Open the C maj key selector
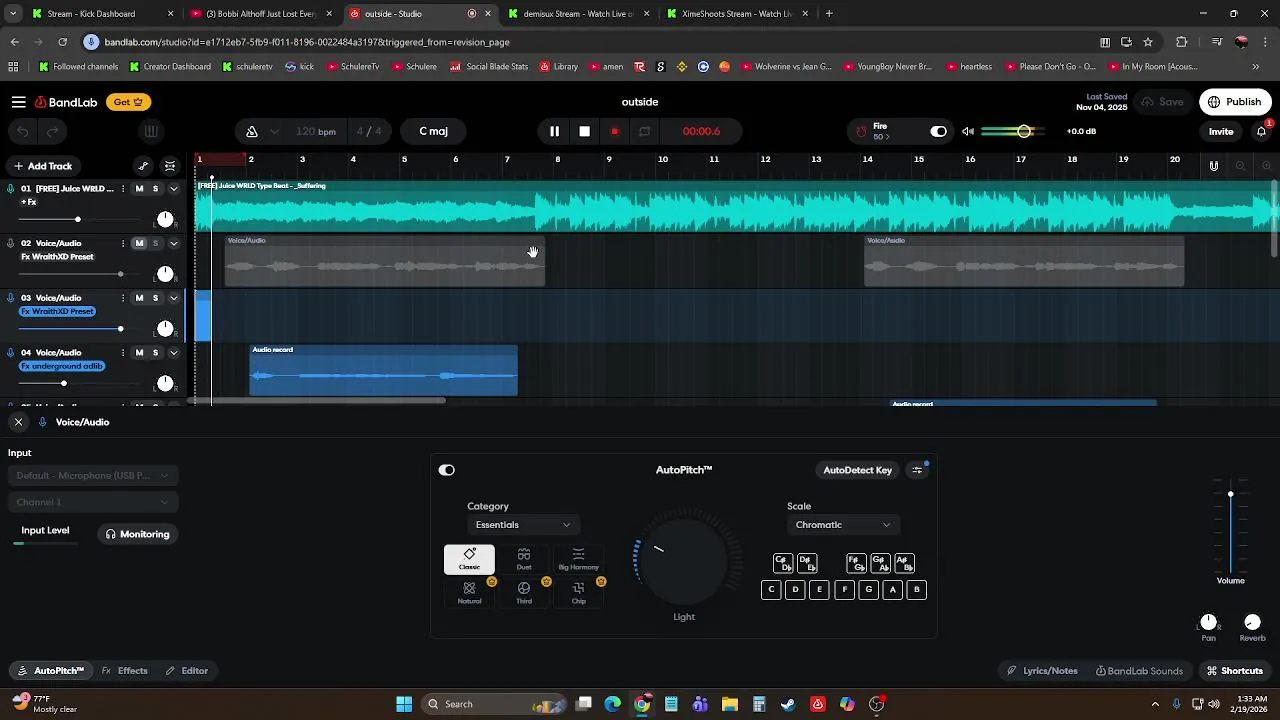 [433, 131]
